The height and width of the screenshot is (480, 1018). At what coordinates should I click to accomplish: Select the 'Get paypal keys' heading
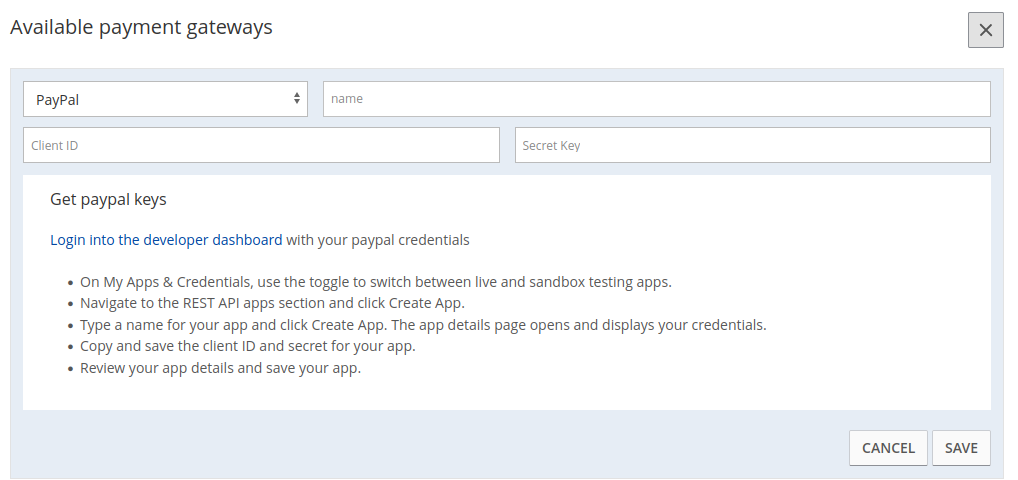108,199
